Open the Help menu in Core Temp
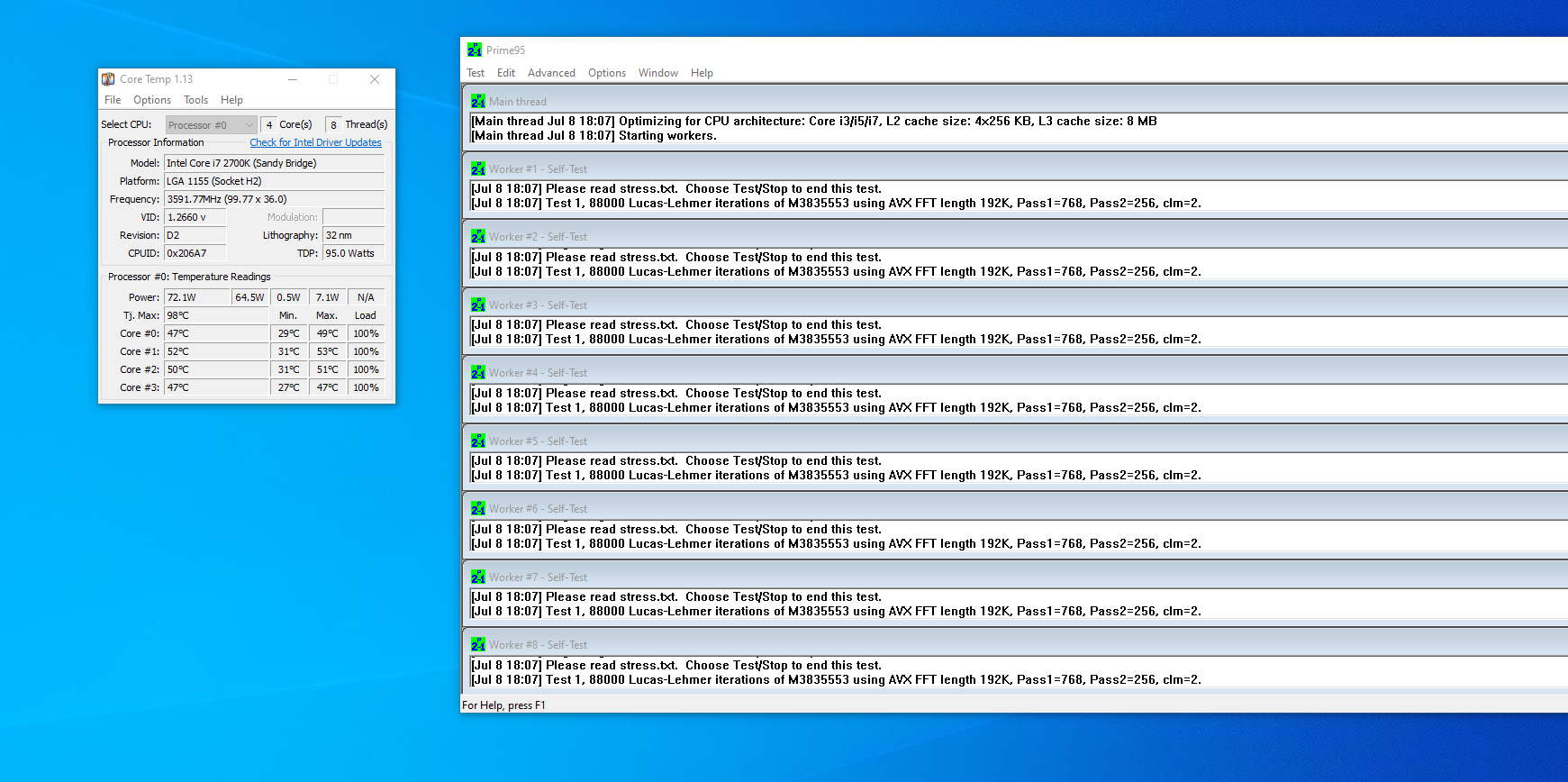 231,100
